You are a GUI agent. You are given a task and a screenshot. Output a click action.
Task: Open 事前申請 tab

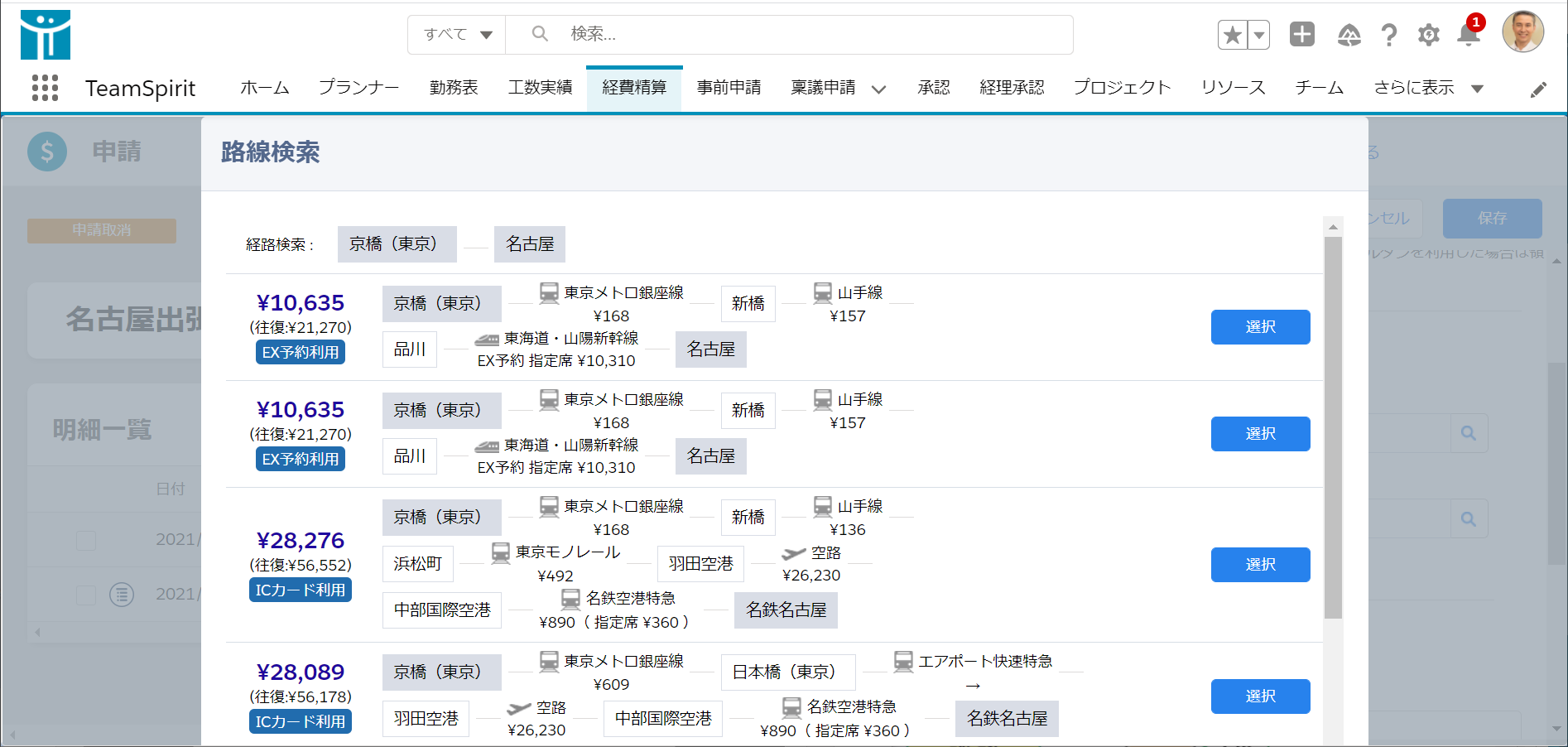729,88
